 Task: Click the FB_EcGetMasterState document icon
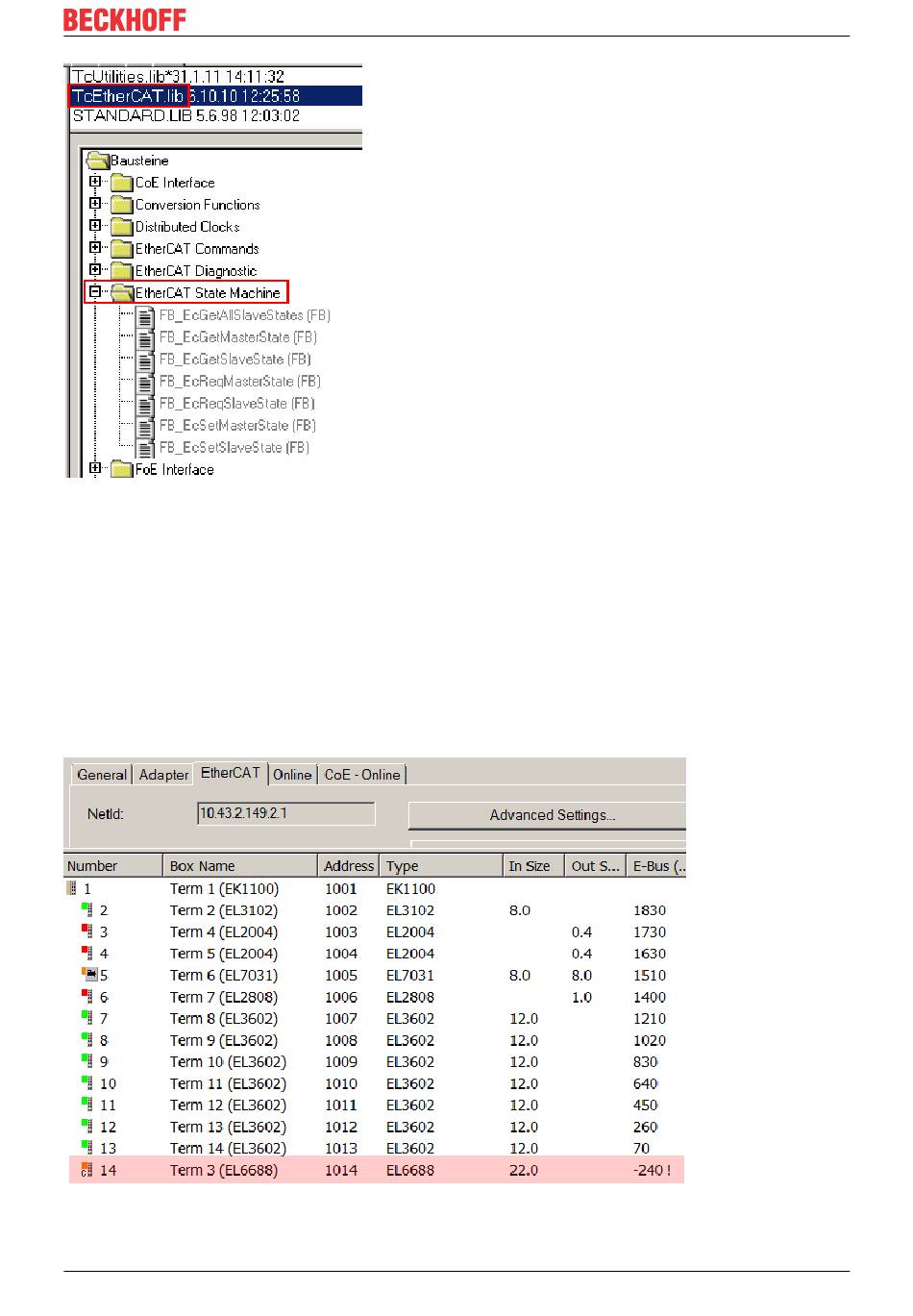coord(145,338)
